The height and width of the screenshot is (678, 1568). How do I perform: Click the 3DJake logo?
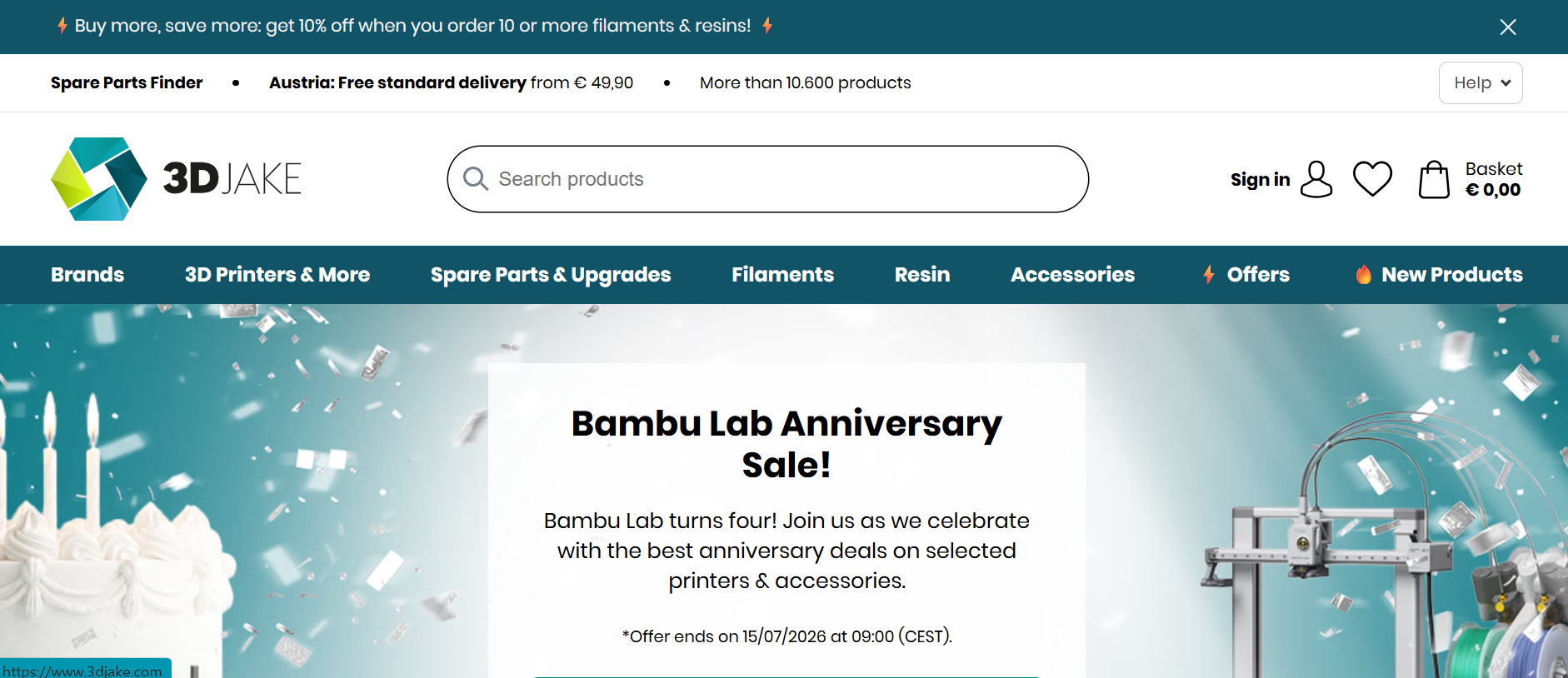pyautogui.click(x=176, y=179)
